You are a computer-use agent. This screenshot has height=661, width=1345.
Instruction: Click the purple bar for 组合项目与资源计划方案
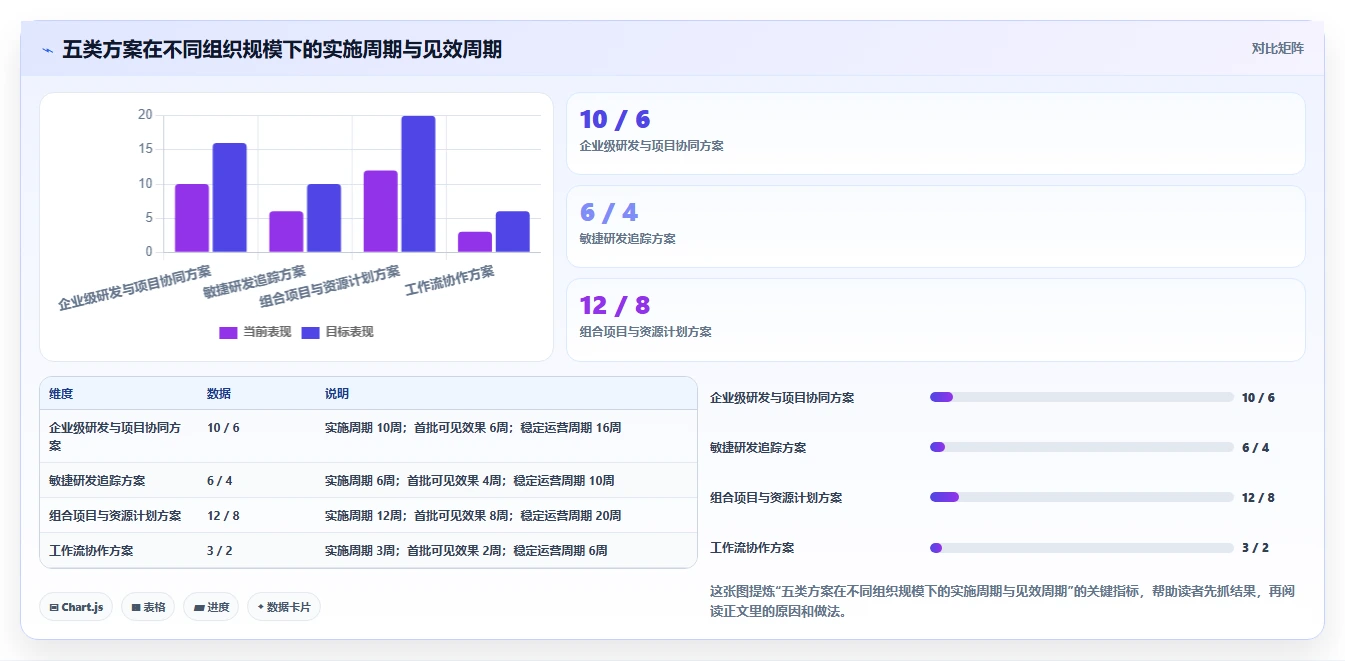click(x=381, y=211)
